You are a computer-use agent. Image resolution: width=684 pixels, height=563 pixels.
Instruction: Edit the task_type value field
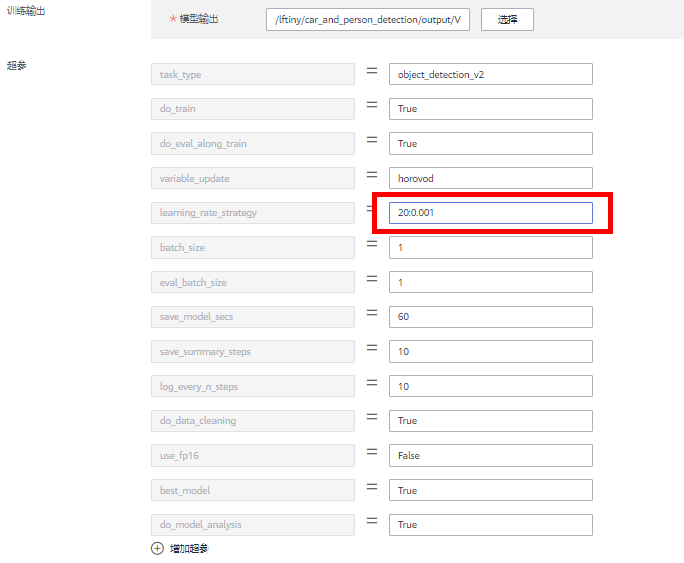tap(490, 75)
